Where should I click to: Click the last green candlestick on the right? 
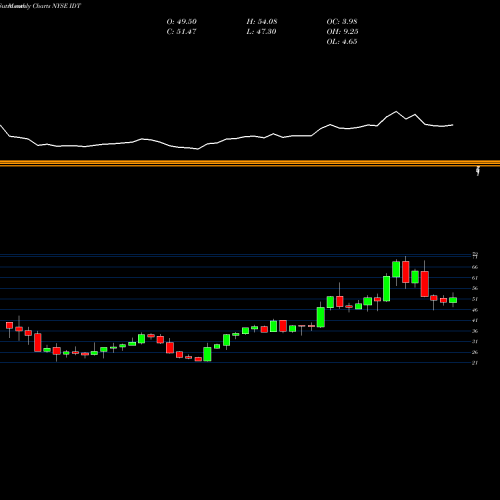[x=453, y=300]
